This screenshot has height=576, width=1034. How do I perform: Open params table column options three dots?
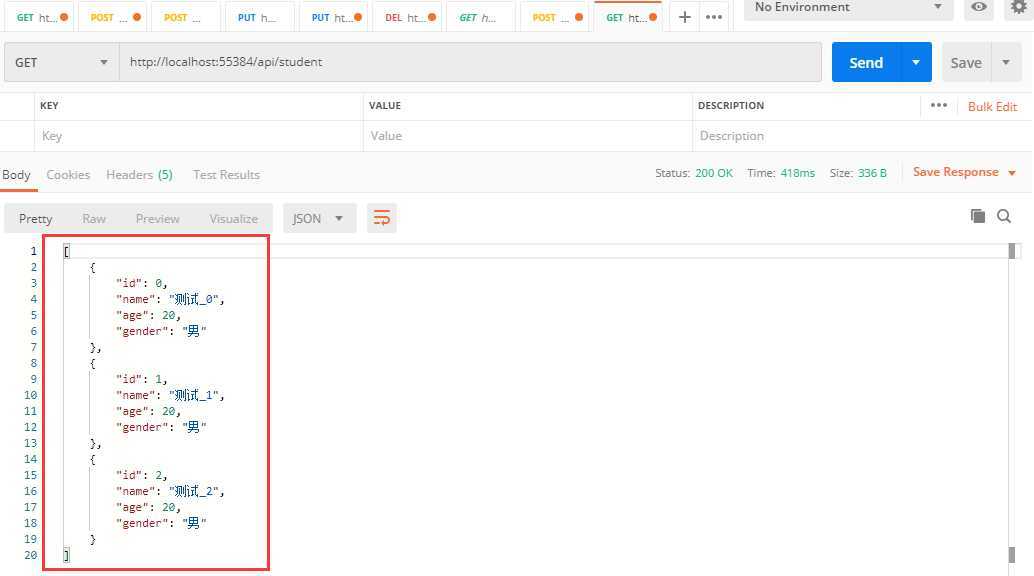click(938, 106)
